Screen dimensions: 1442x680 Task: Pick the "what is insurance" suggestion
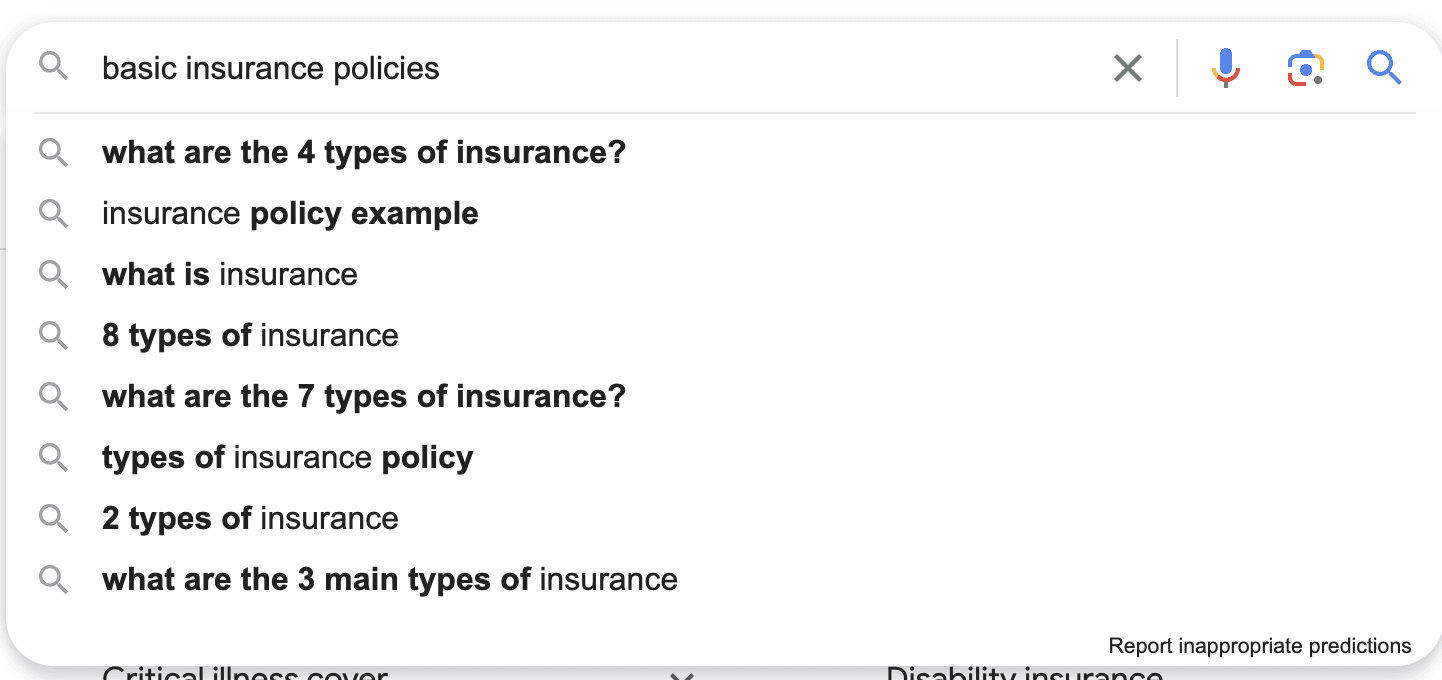click(230, 275)
